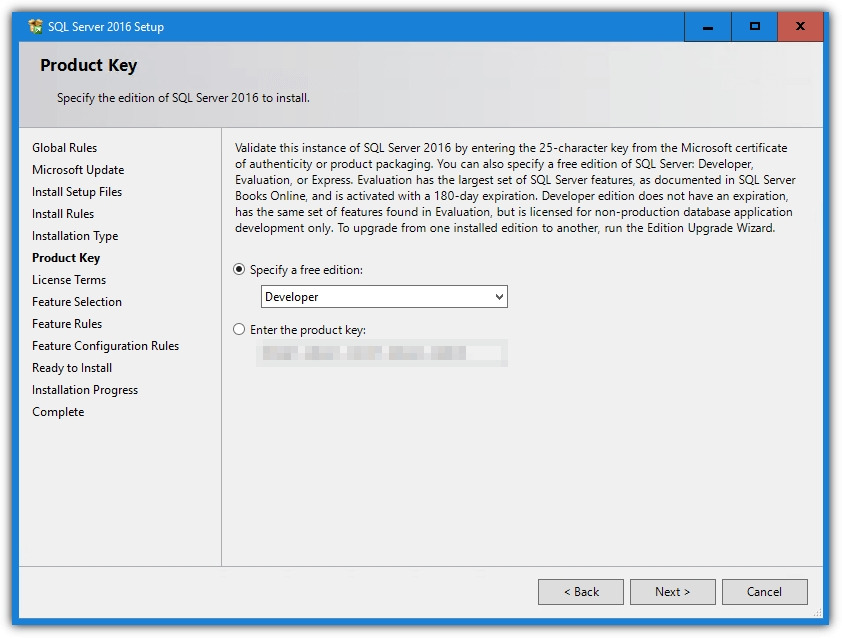This screenshot has width=842, height=638.
Task: Click the Product Key page heading
Action: 89,66
